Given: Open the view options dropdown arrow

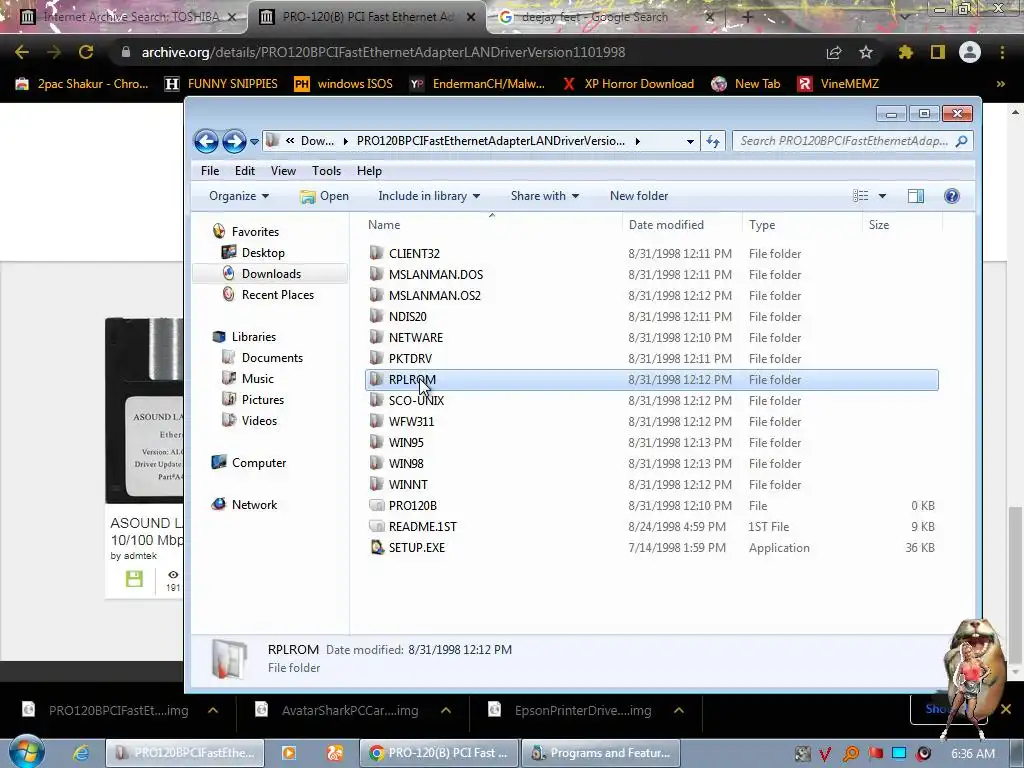Looking at the screenshot, I should [x=882, y=196].
